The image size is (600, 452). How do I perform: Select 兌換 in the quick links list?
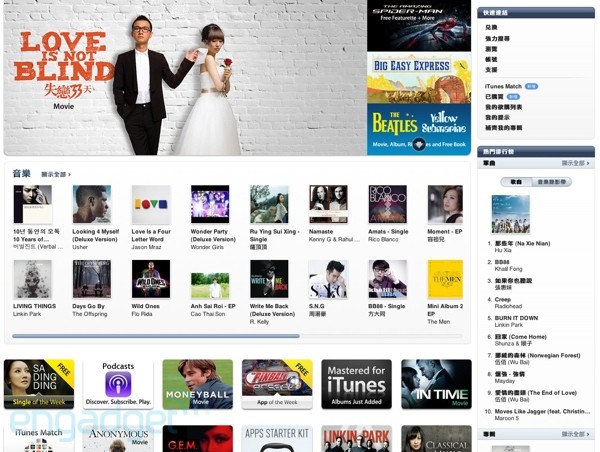tap(491, 28)
